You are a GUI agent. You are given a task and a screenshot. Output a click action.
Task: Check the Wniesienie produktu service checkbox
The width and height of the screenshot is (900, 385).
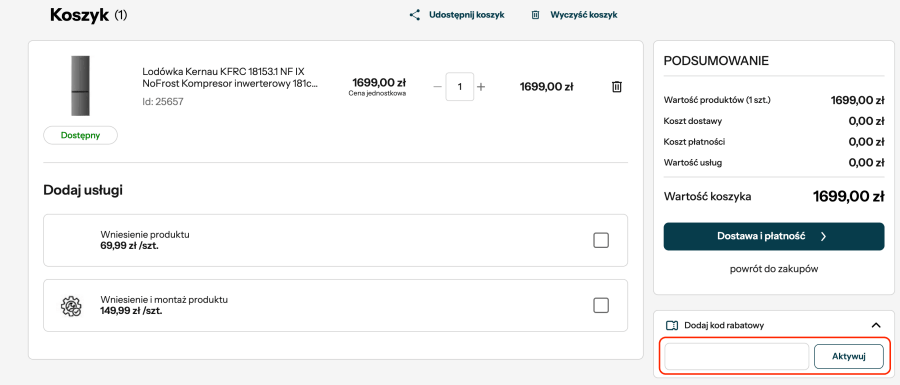[601, 240]
